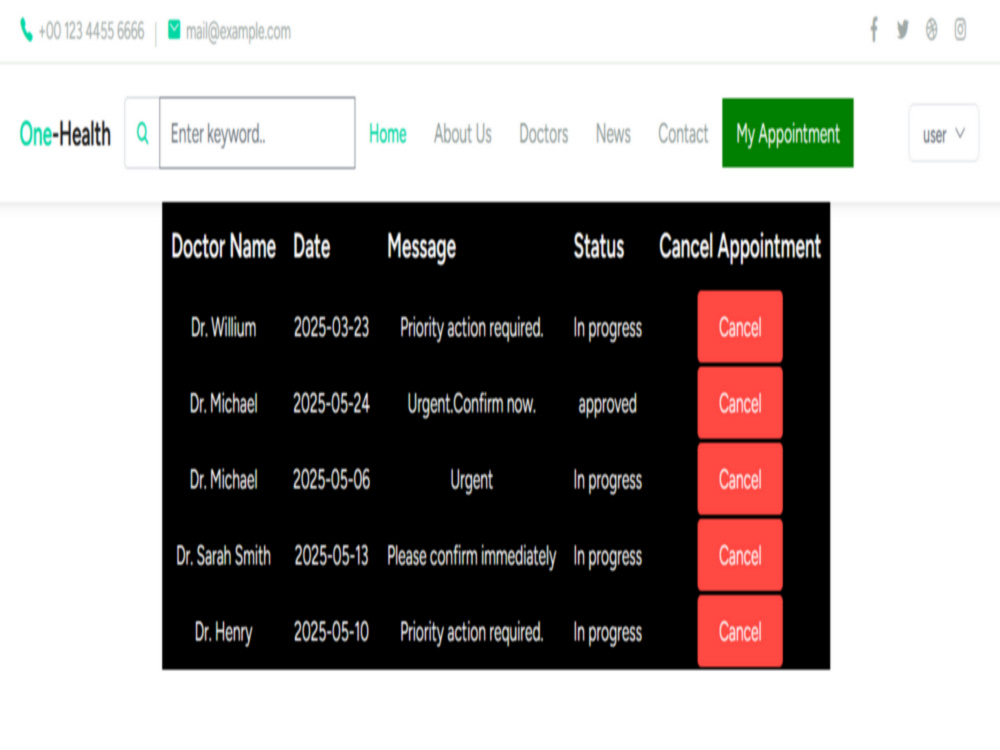Open the News menu item
Viewport: 1000px width, 750px height.
(x=613, y=134)
